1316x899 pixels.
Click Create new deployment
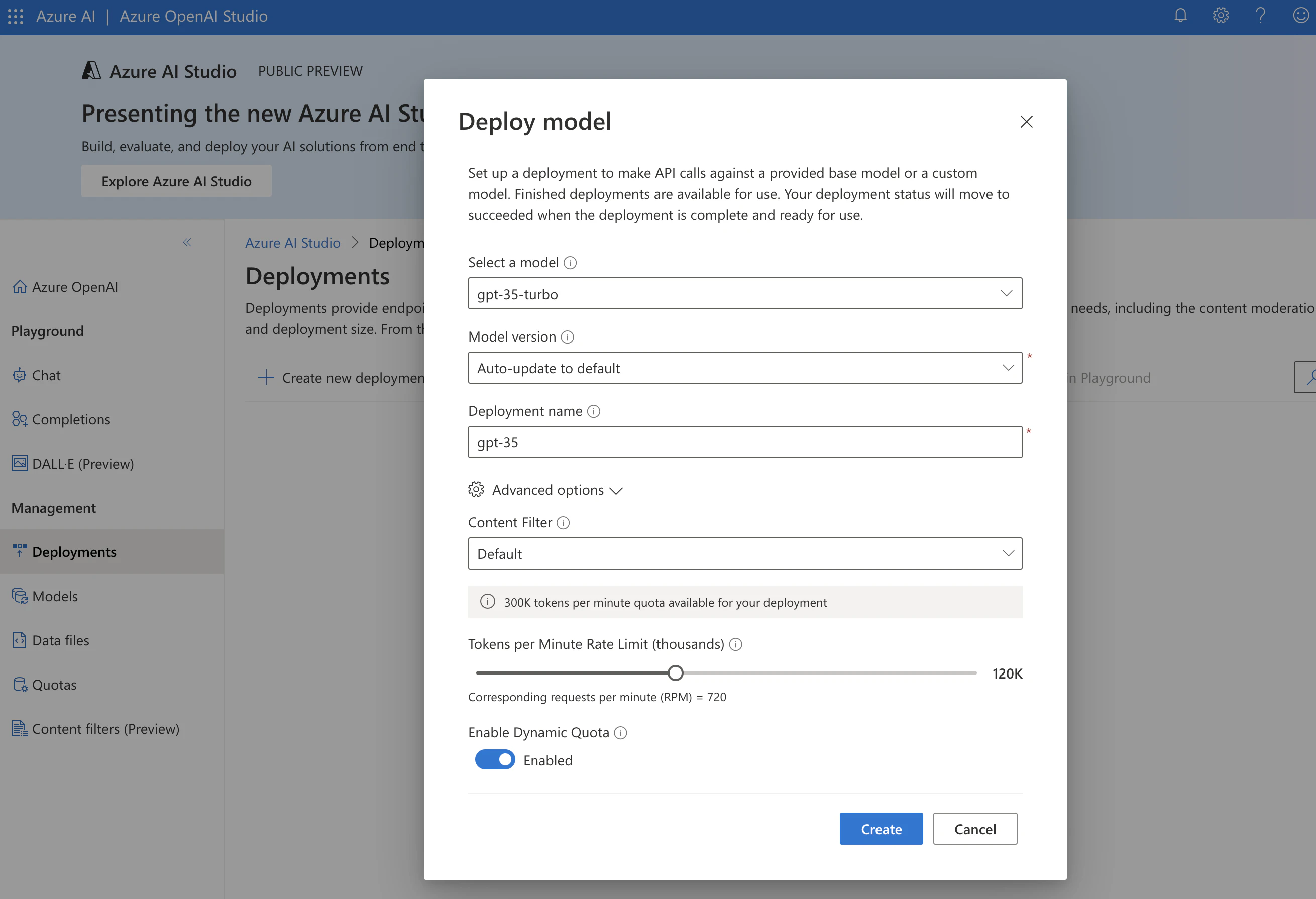point(341,378)
